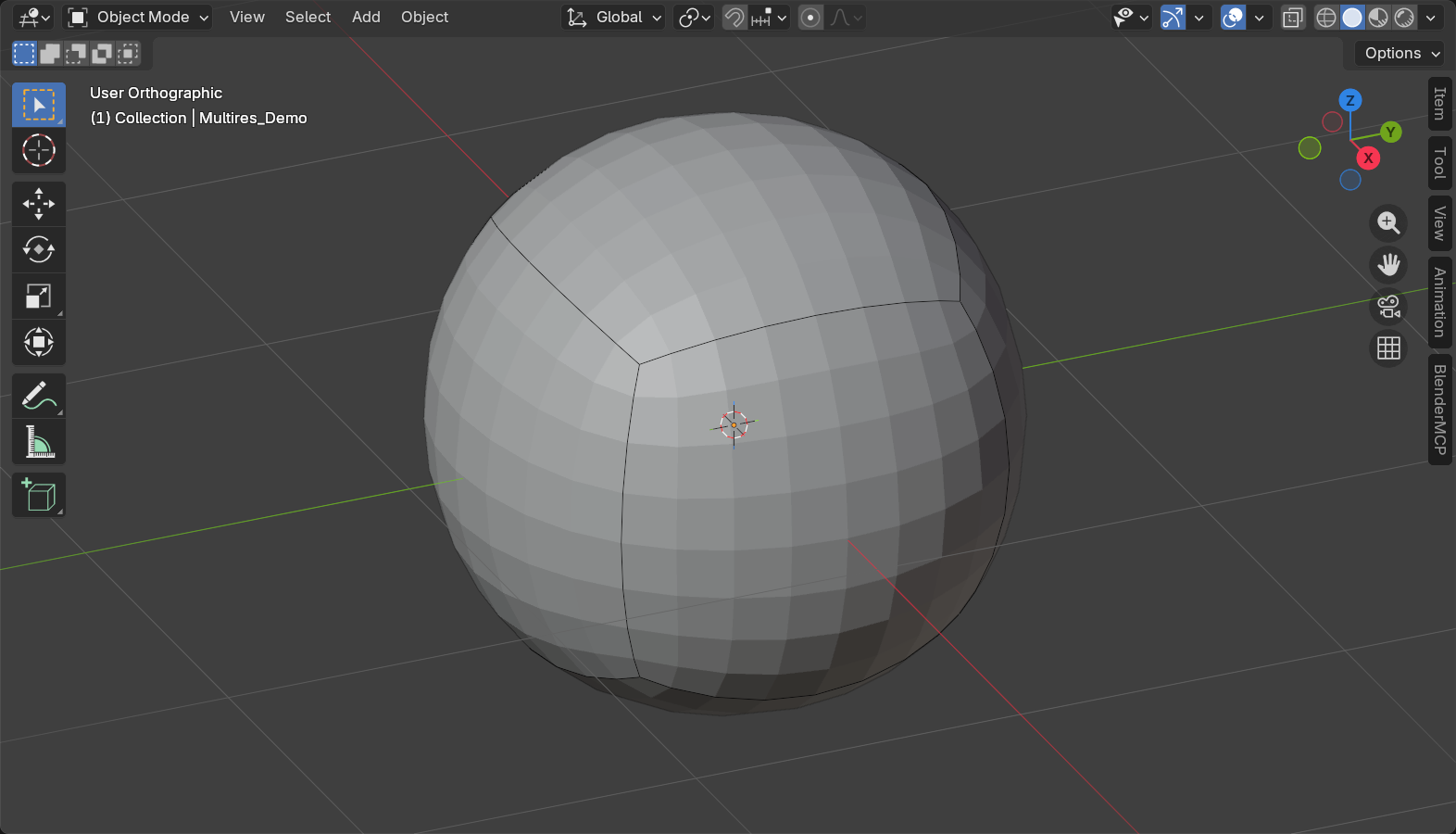Open the Tool sidebar tab
This screenshot has width=1456, height=834.
click(x=1439, y=163)
